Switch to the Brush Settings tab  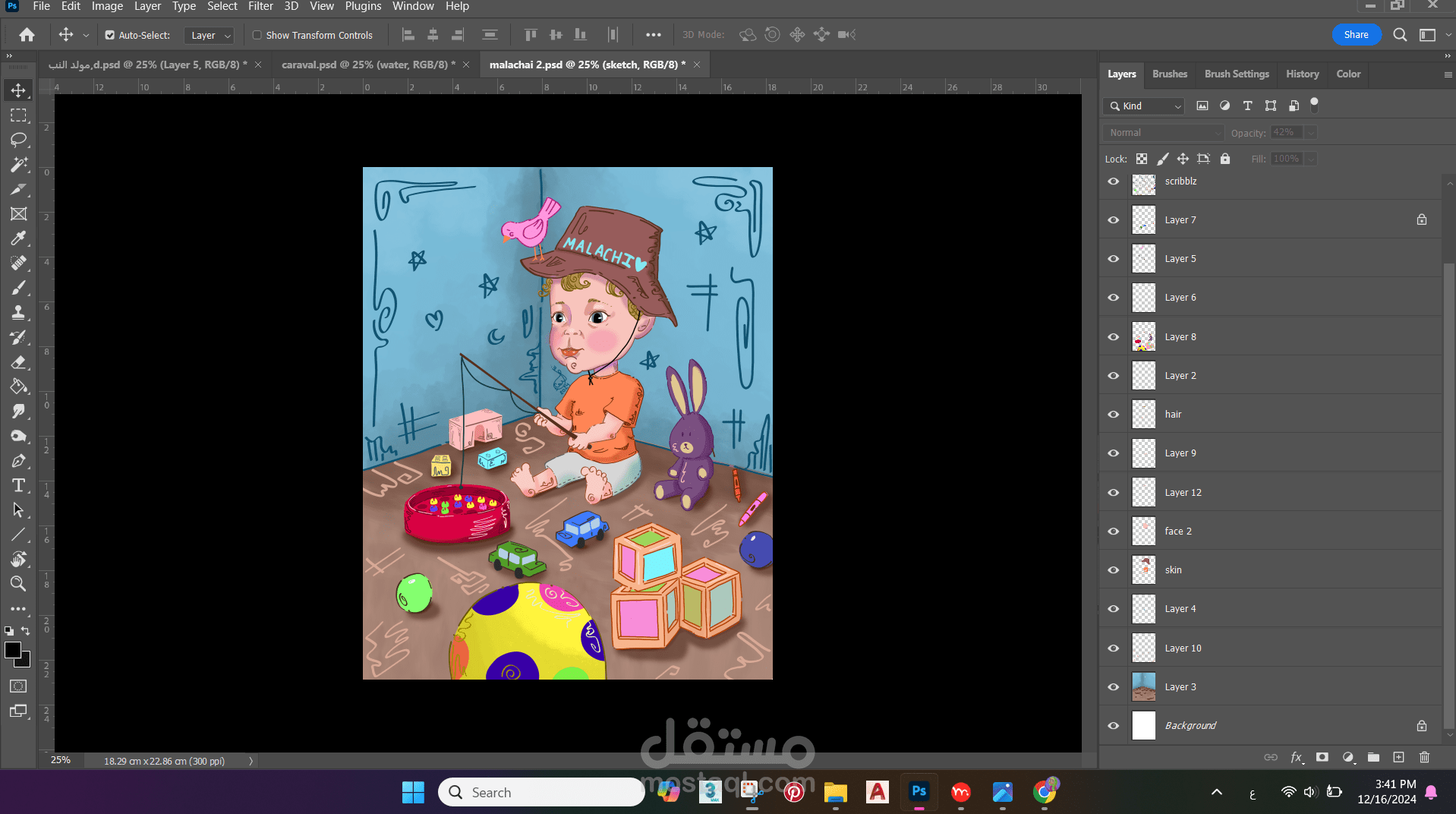click(x=1237, y=74)
